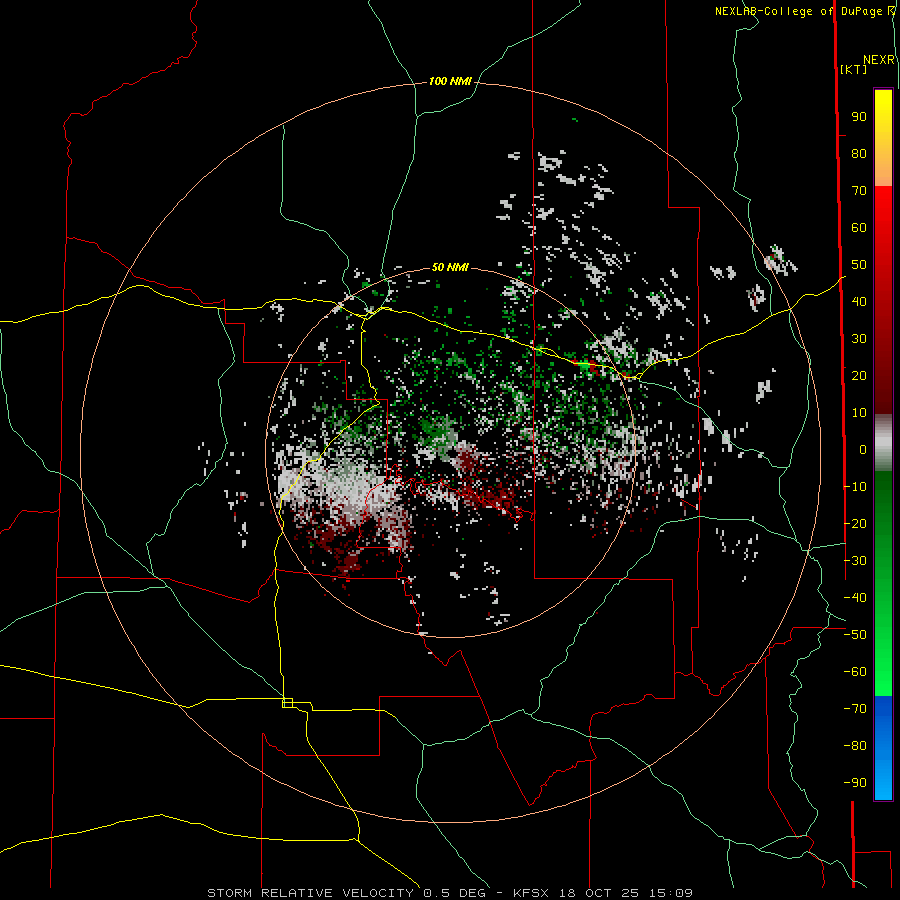Screen dimensions: 900x900
Task: Click the NEXR label at the top right
Action: point(879,60)
